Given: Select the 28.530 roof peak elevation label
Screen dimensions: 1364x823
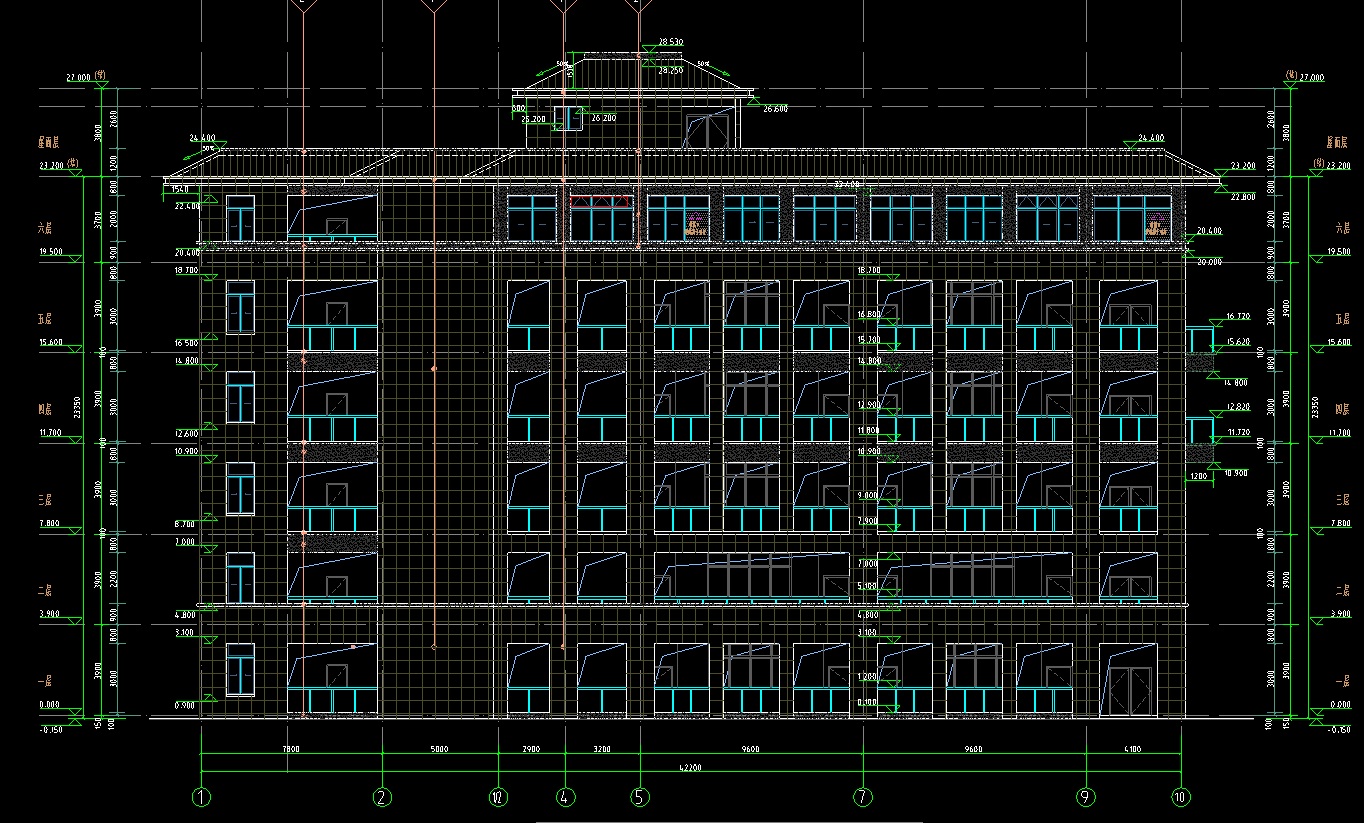Looking at the screenshot, I should [x=670, y=42].
